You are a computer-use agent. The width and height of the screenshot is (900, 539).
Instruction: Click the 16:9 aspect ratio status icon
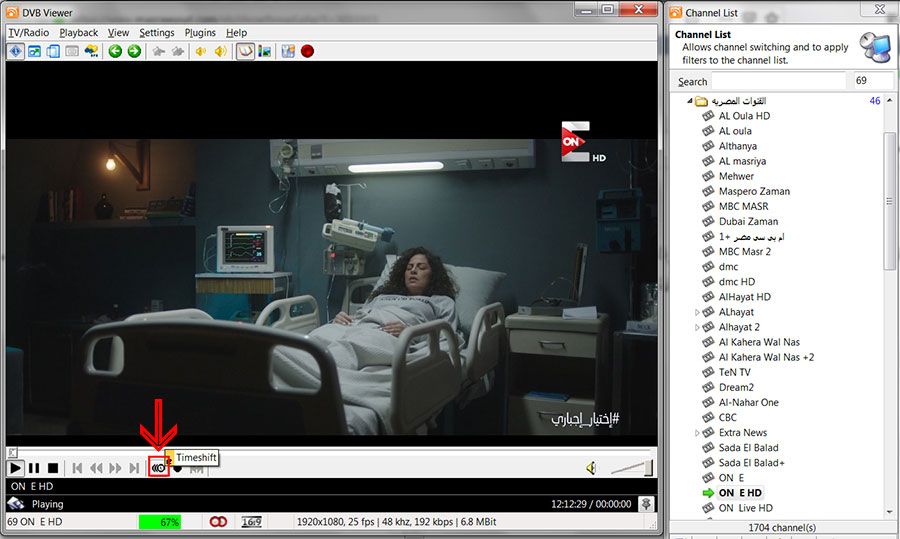(x=251, y=522)
